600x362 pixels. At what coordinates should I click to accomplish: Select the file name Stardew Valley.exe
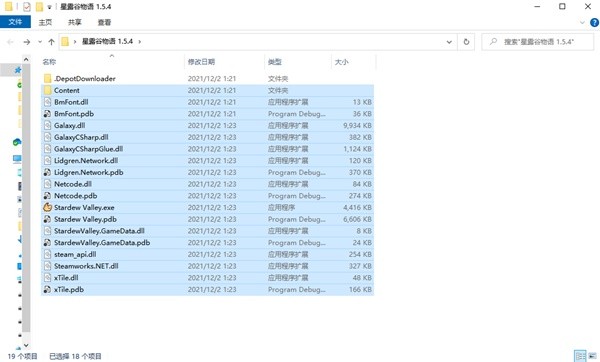click(x=84, y=207)
